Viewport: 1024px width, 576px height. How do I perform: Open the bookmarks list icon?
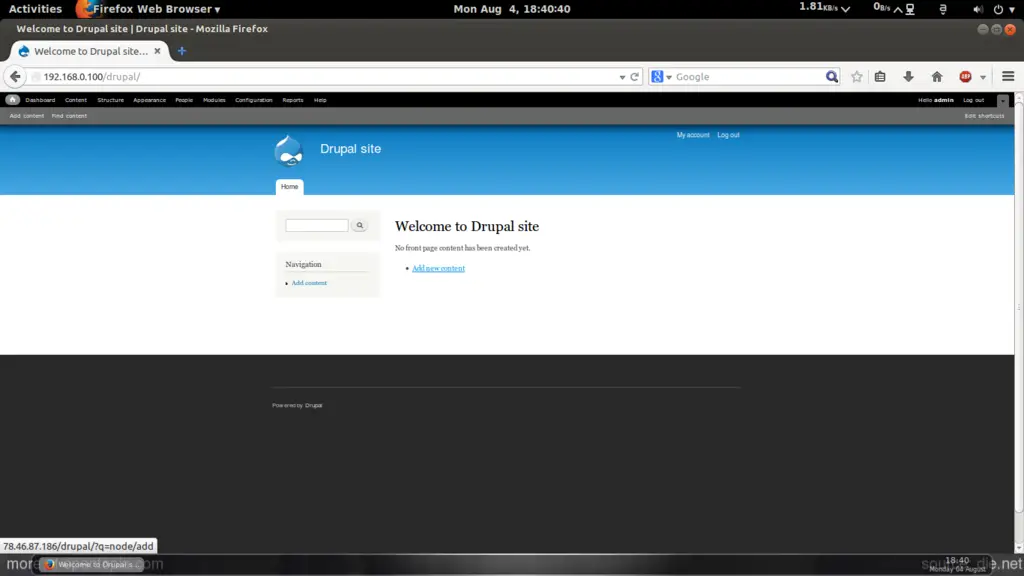pos(880,76)
